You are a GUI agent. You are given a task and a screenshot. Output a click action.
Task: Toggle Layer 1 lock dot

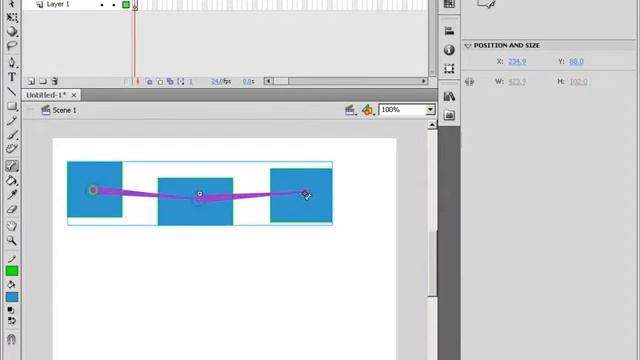tap(114, 5)
